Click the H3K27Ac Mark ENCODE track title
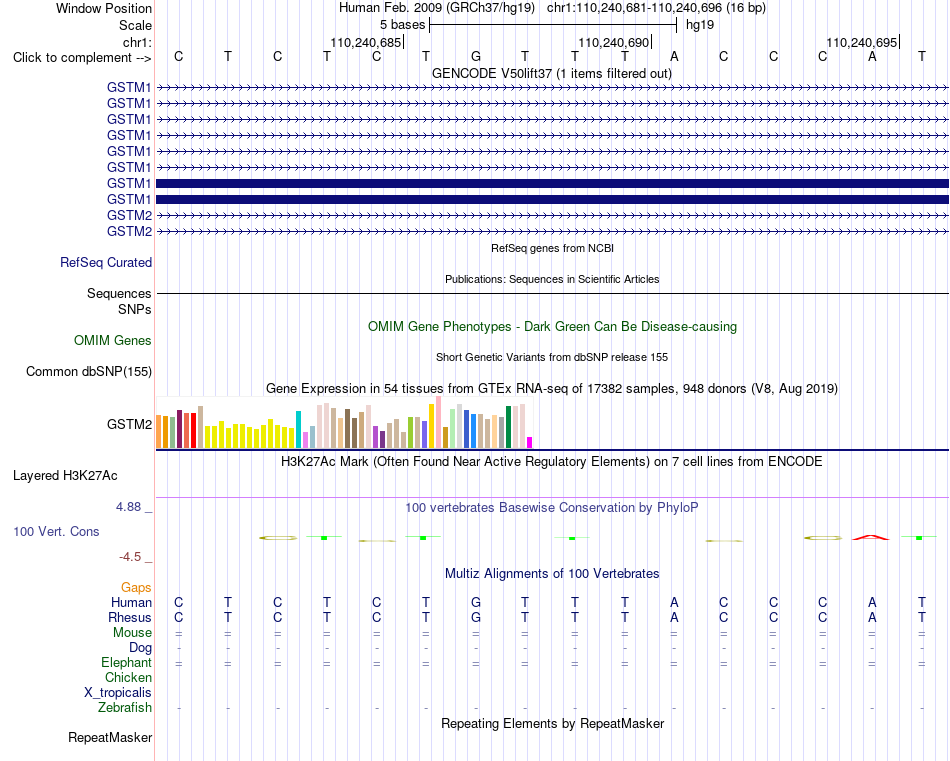The height and width of the screenshot is (761, 950). [552, 462]
